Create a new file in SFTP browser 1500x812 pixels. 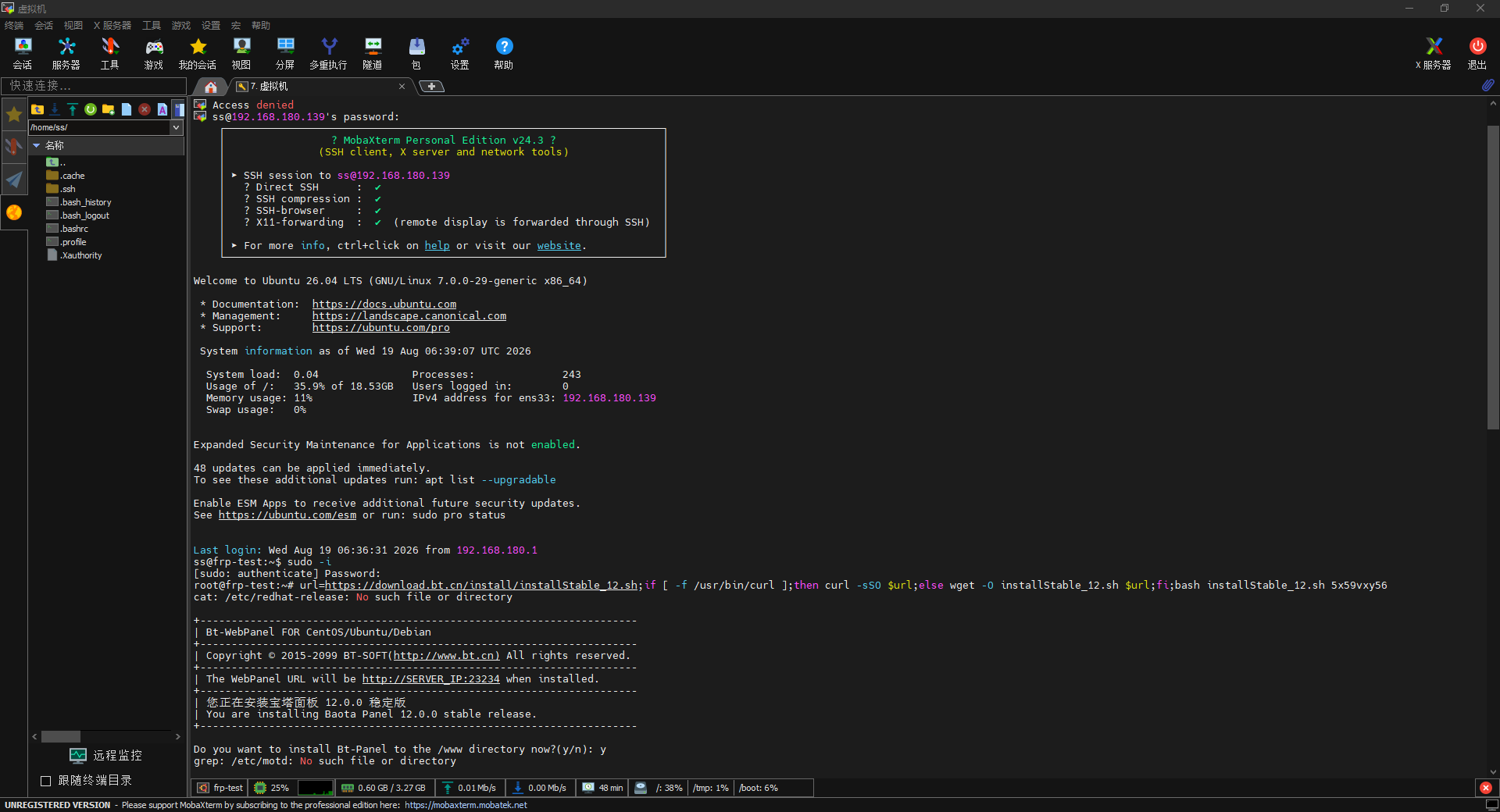pos(127,109)
